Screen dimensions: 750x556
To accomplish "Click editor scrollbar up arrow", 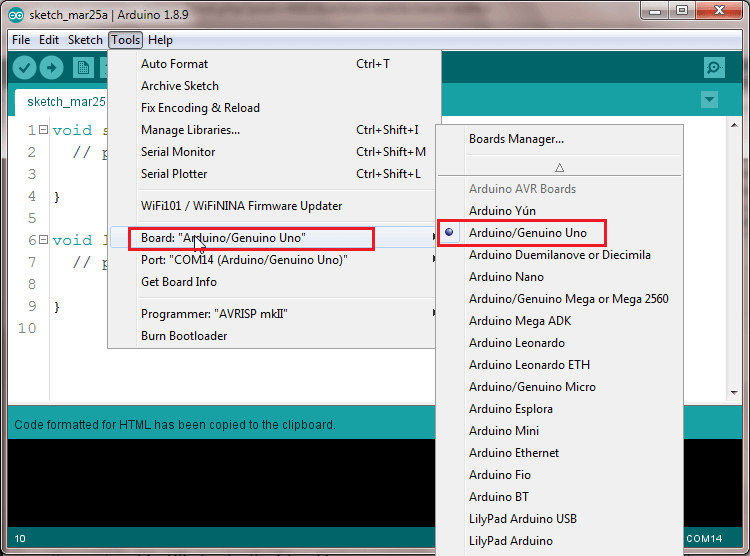I will tap(734, 125).
